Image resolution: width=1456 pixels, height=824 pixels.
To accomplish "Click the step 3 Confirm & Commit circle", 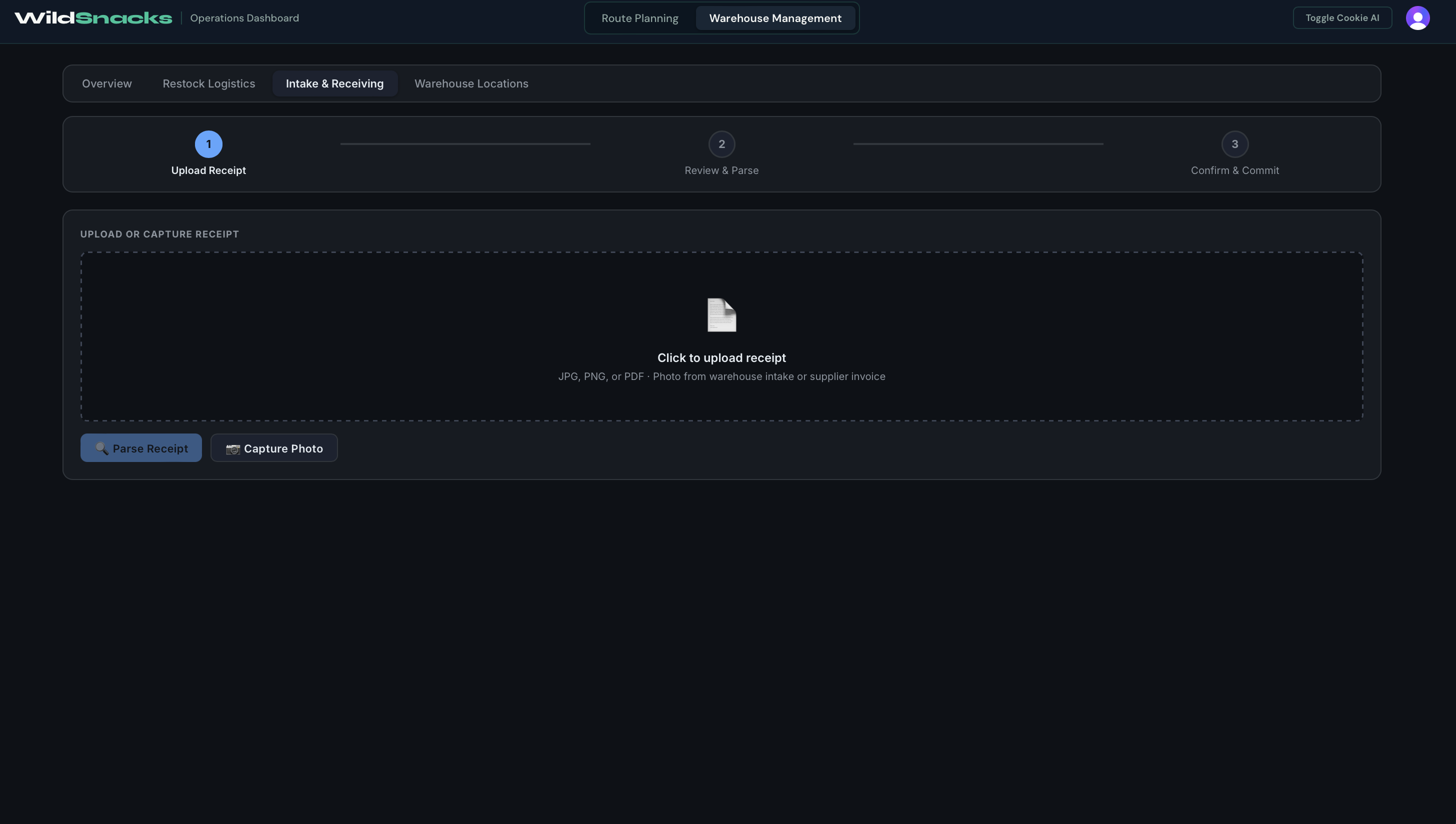I will coord(1234,144).
